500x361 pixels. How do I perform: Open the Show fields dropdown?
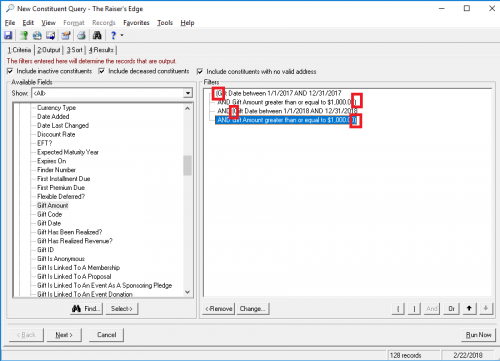point(188,93)
